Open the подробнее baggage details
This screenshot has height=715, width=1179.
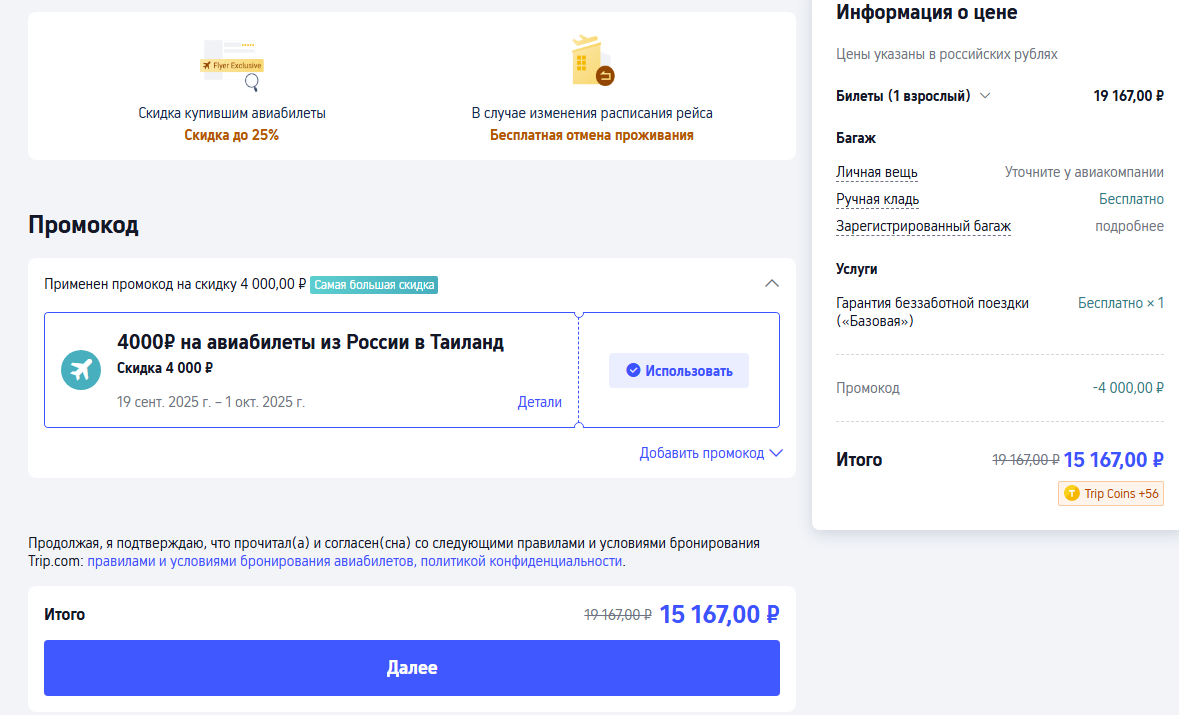(1129, 226)
